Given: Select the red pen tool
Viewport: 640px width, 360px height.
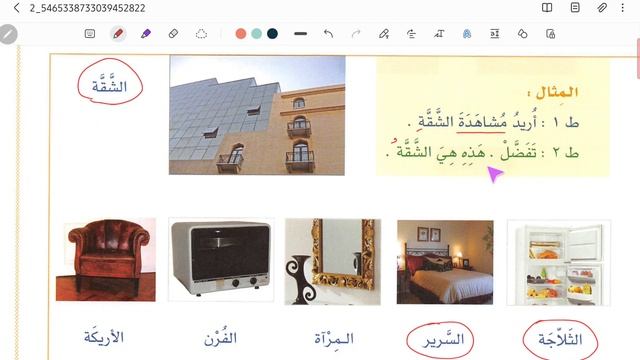Looking at the screenshot, I should pyautogui.click(x=118, y=34).
